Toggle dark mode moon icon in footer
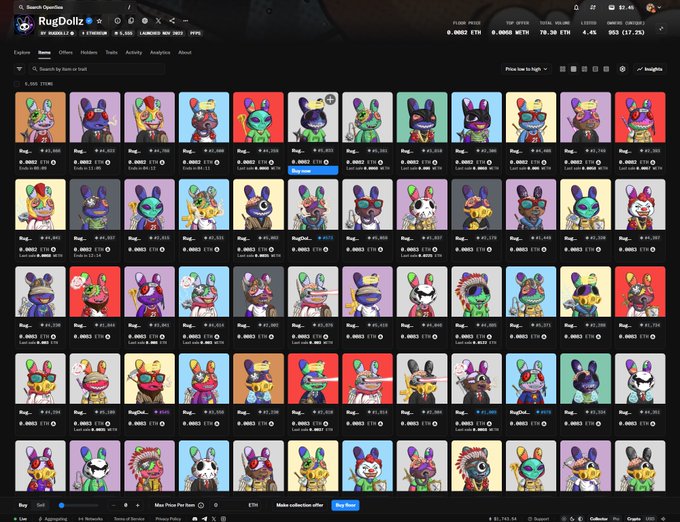680x522 pixels. [x=572, y=519]
